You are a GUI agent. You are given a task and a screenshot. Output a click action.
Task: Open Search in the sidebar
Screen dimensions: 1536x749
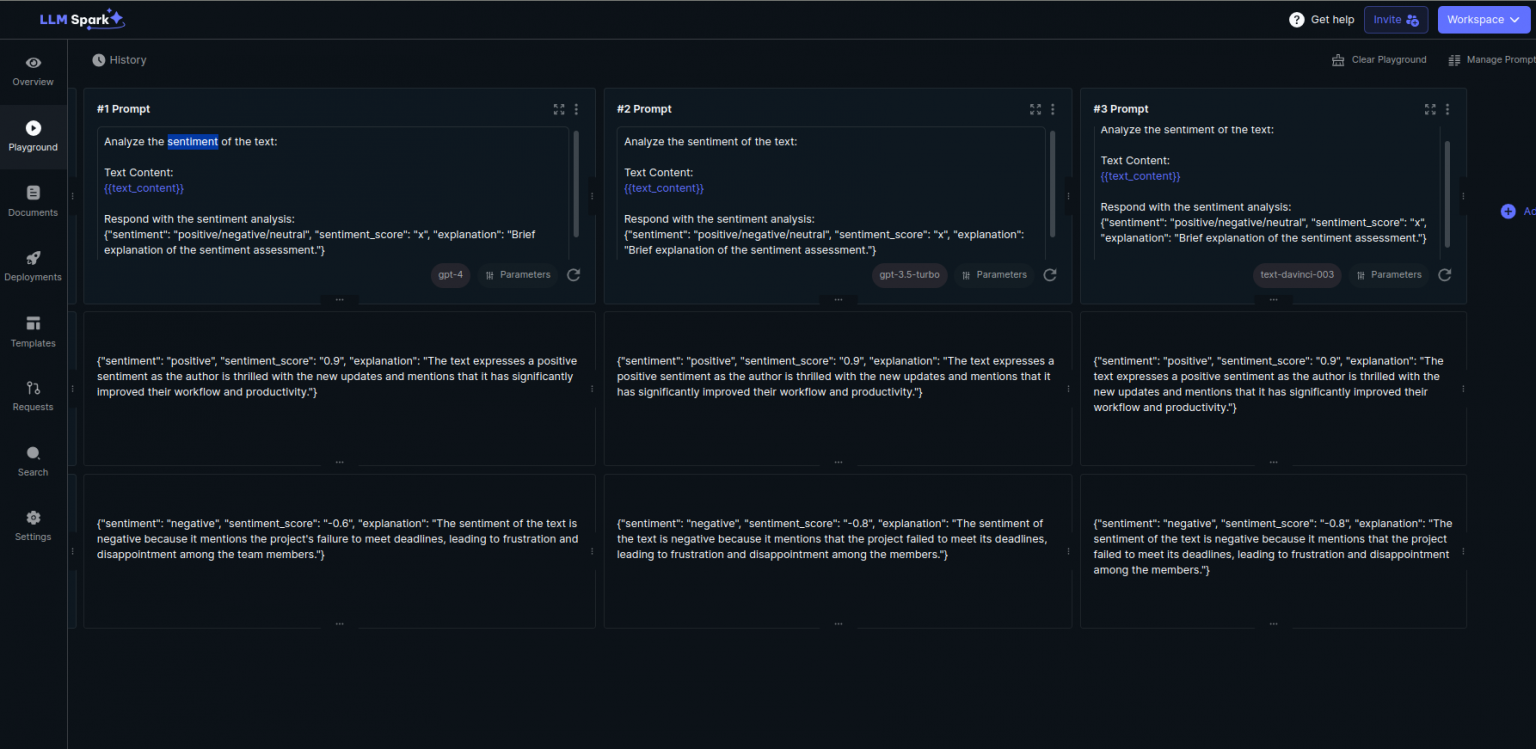tap(33, 461)
